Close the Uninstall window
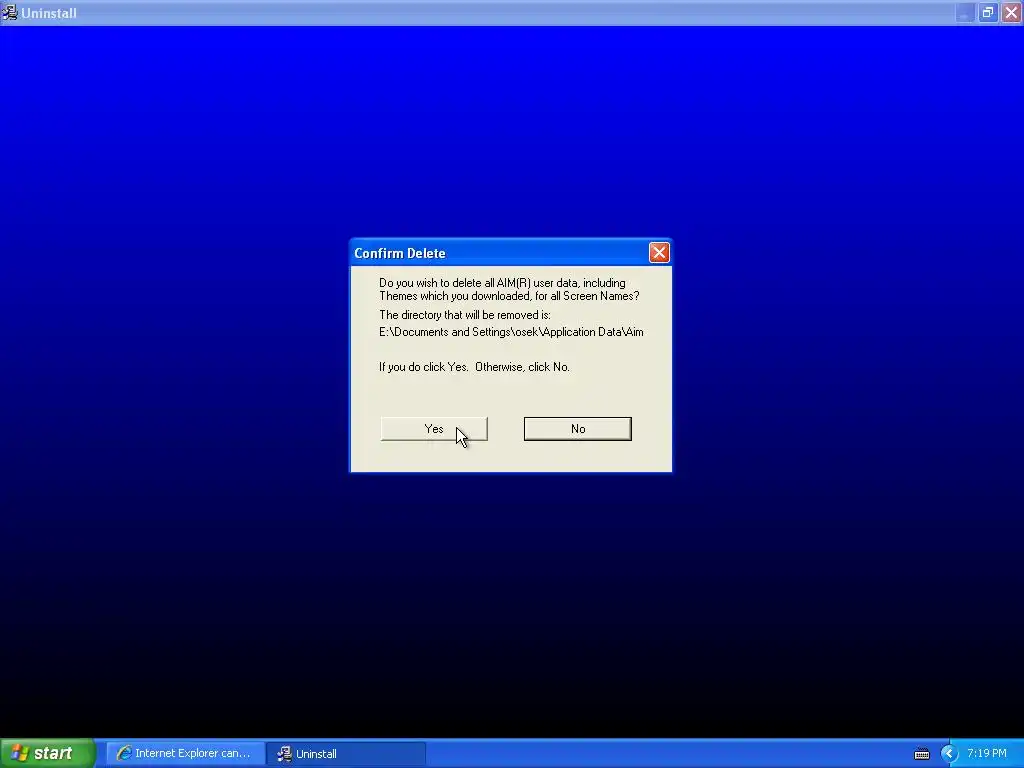 pos(1012,12)
